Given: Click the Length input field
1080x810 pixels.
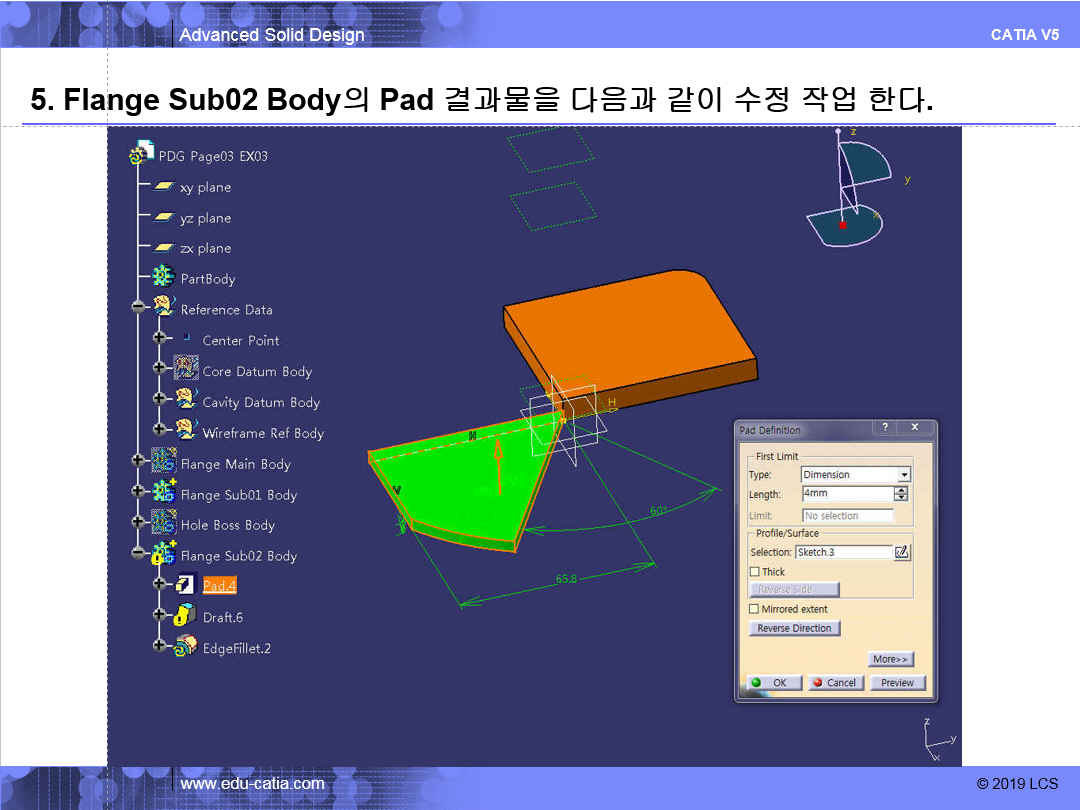Looking at the screenshot, I should (847, 494).
